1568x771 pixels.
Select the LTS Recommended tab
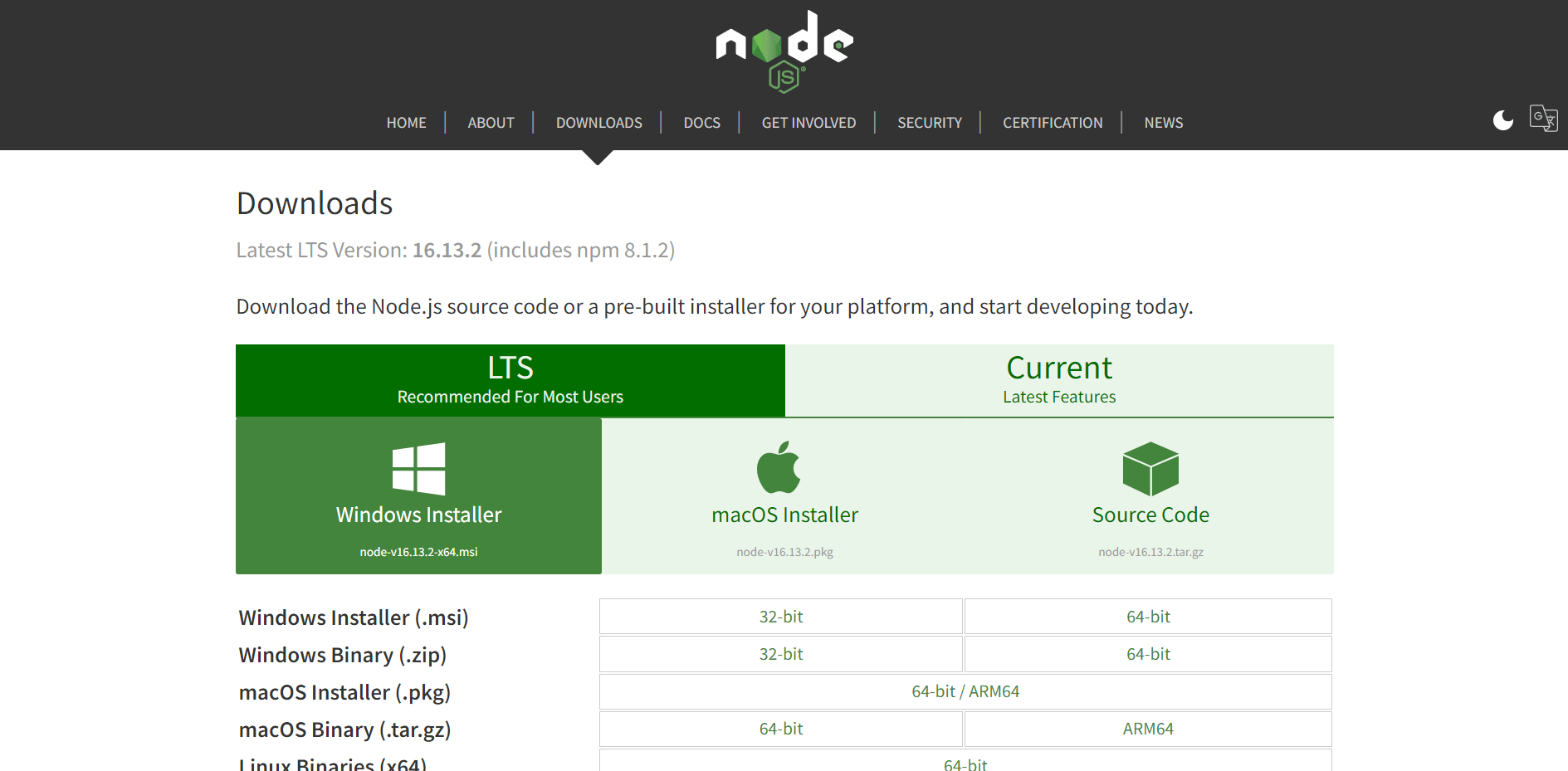click(510, 381)
